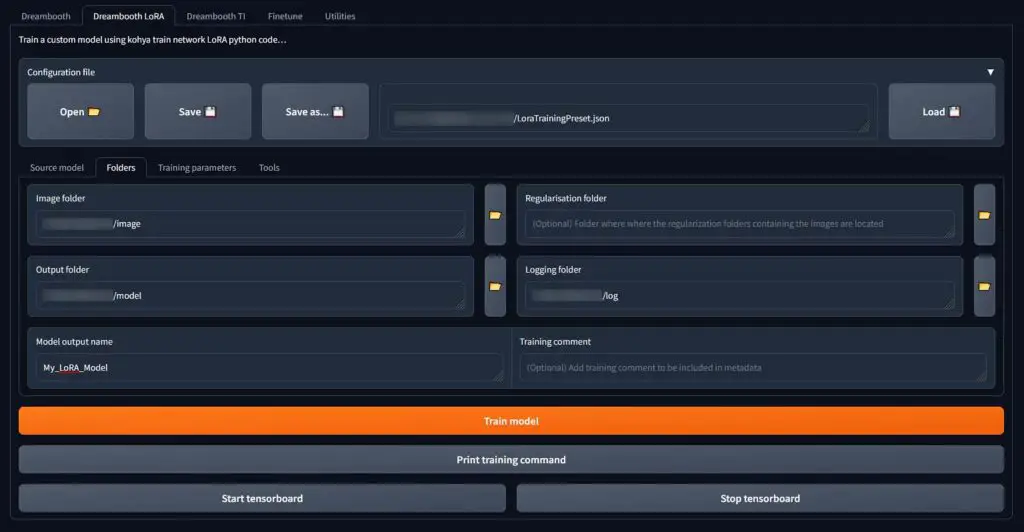Save the current configuration
Image resolution: width=1024 pixels, height=532 pixels.
pos(198,112)
